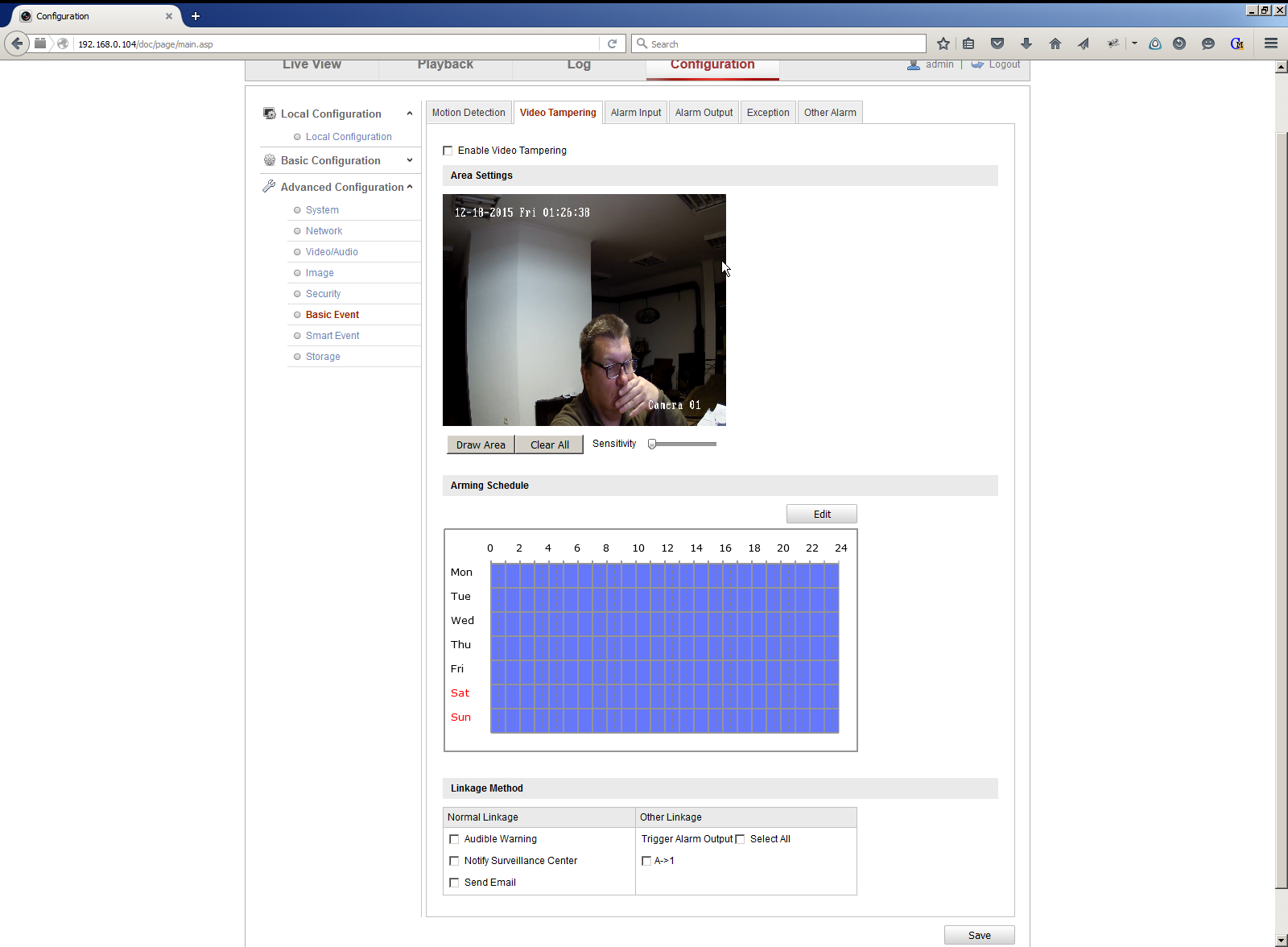The width and height of the screenshot is (1288, 947).
Task: Save the video tampering settings
Action: 980,935
